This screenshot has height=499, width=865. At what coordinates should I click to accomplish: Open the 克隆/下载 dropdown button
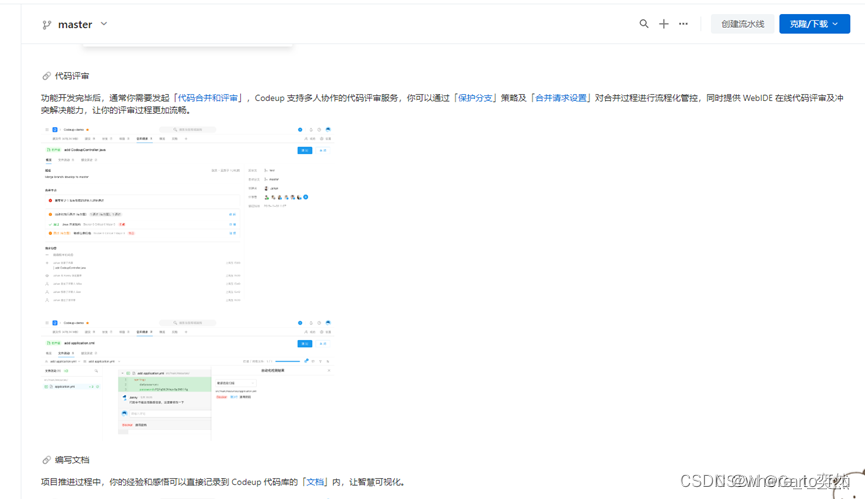(814, 24)
